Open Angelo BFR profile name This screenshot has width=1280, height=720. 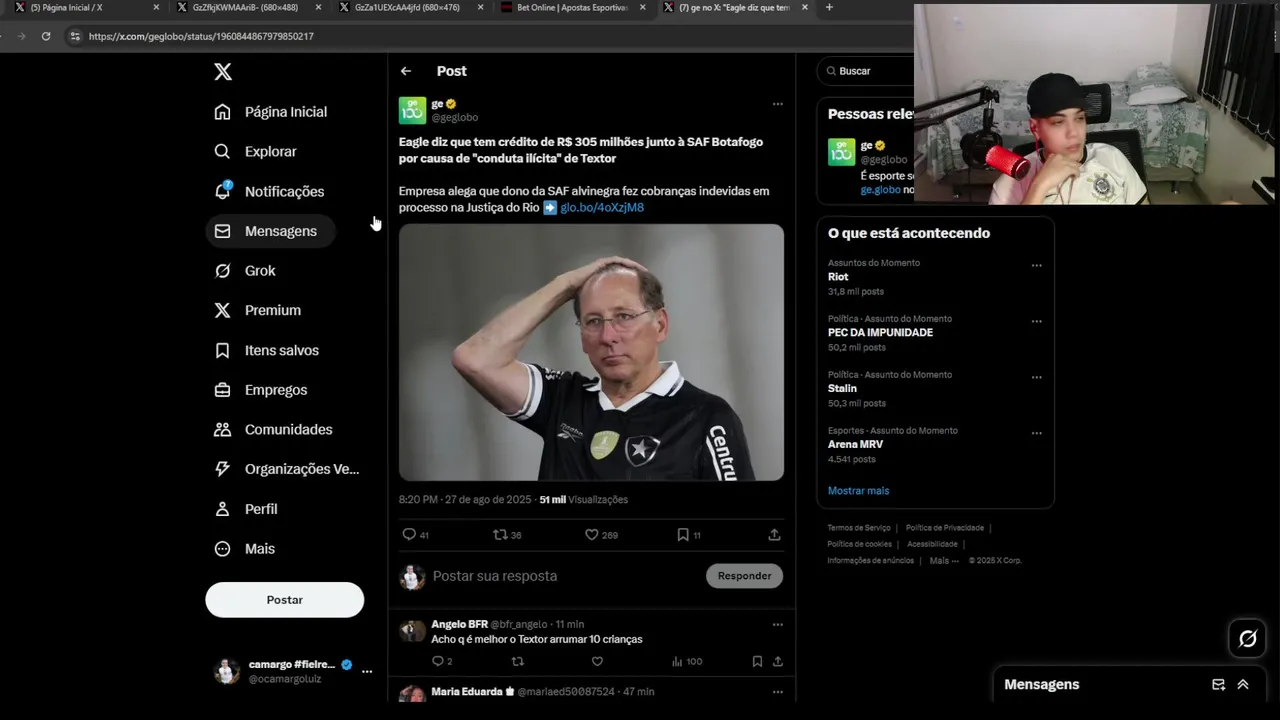[x=459, y=624]
